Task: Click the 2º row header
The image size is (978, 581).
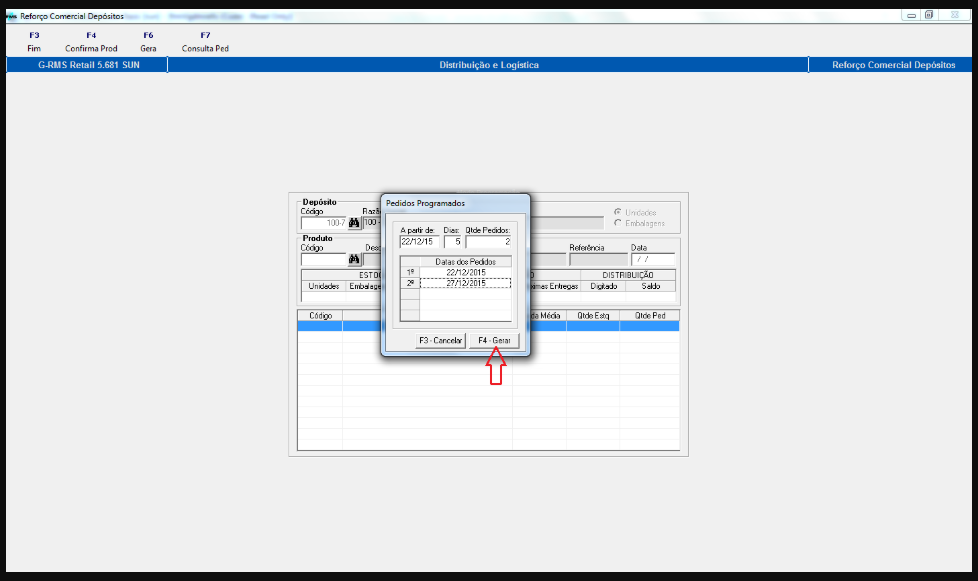Action: point(410,283)
